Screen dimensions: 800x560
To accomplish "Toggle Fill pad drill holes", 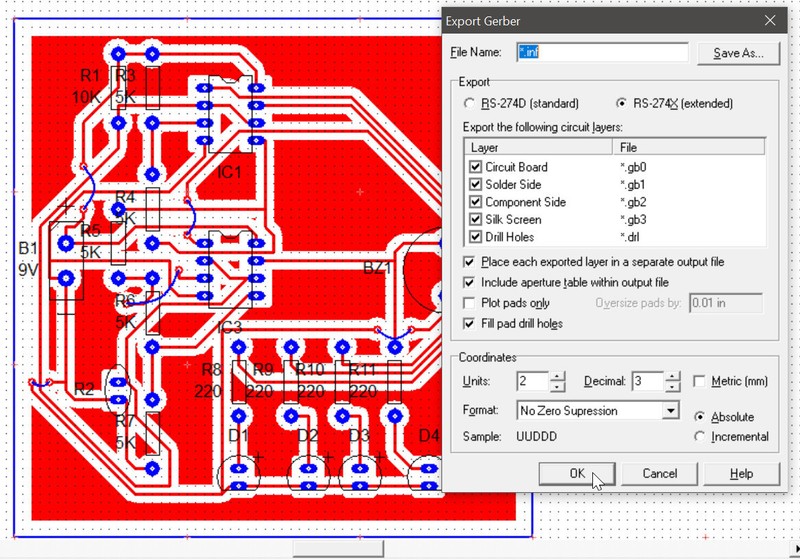I will (469, 324).
